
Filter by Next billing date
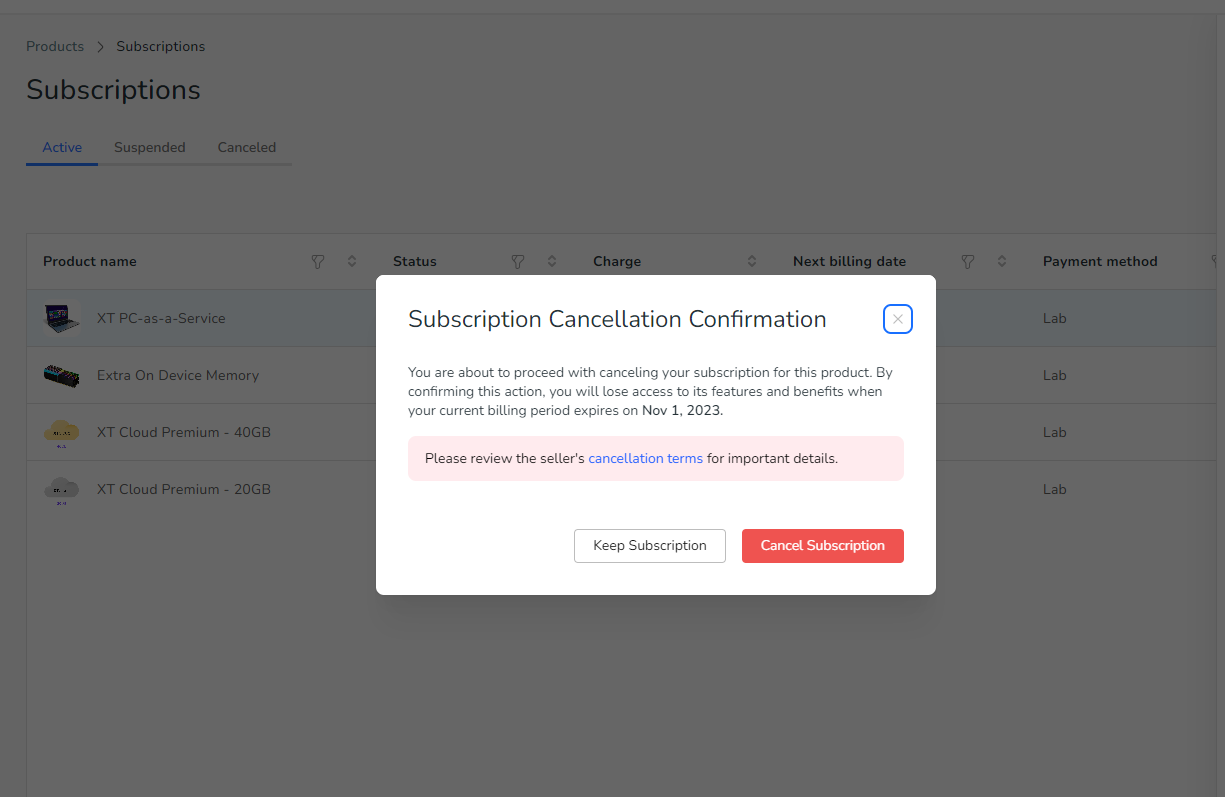tap(968, 262)
